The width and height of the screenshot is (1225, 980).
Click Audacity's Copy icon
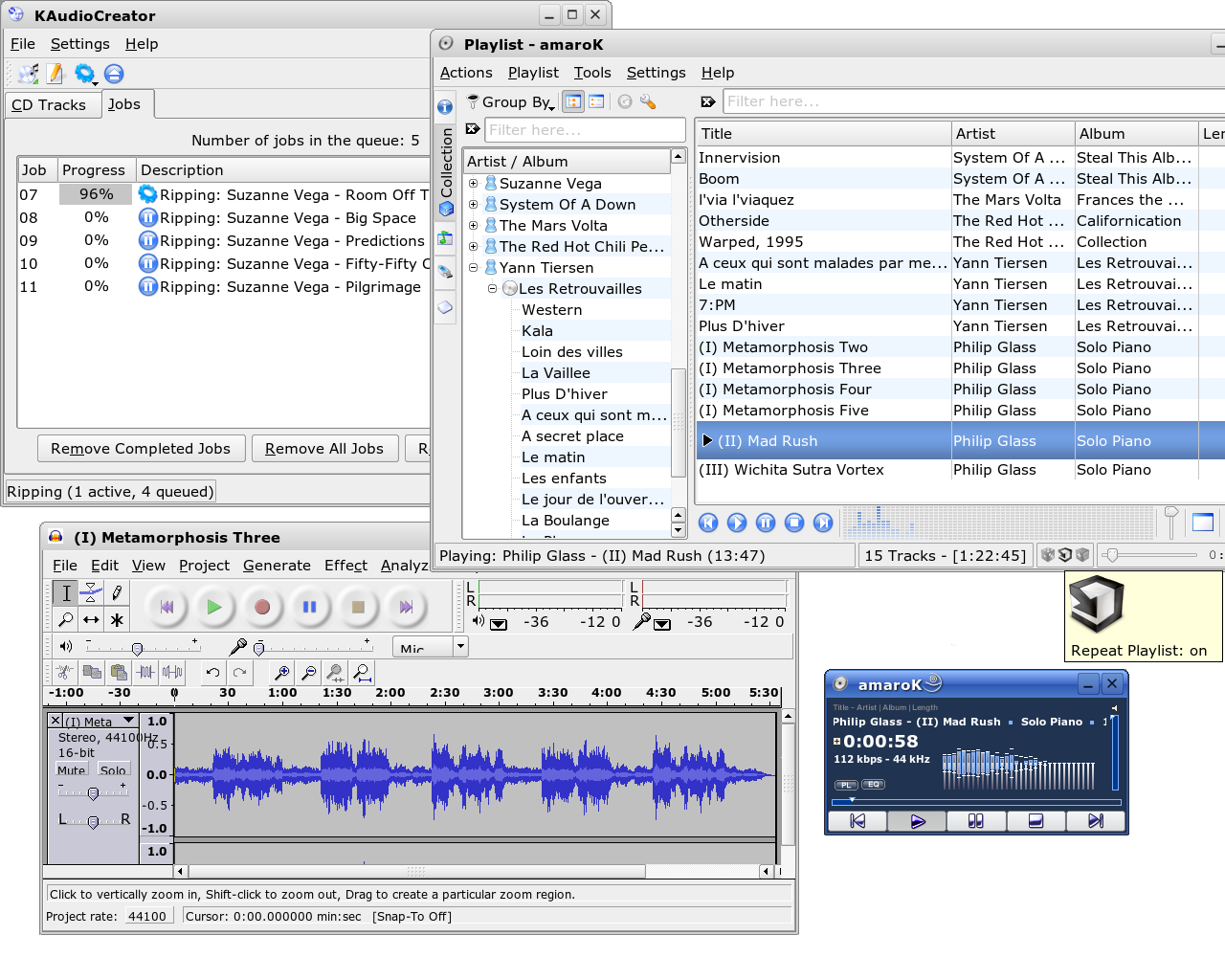click(92, 672)
